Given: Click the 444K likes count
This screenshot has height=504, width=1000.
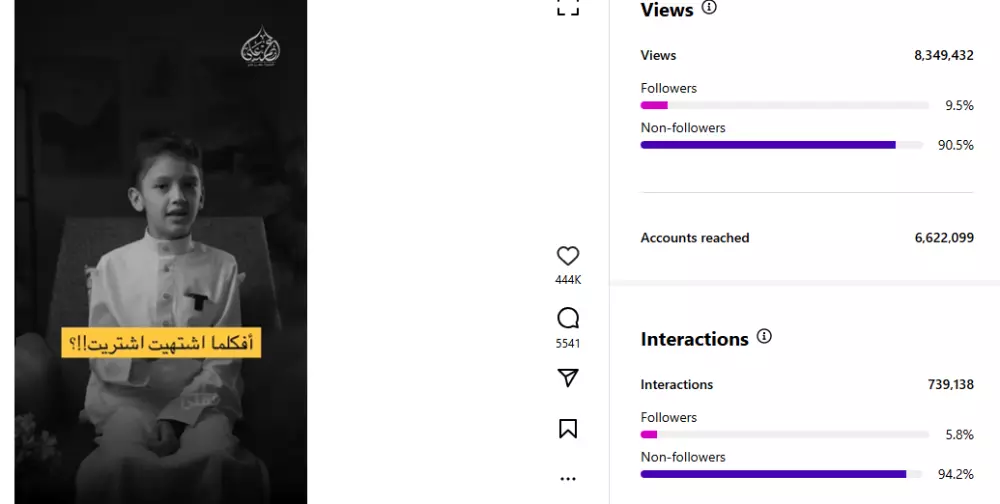Looking at the screenshot, I should pos(568,280).
